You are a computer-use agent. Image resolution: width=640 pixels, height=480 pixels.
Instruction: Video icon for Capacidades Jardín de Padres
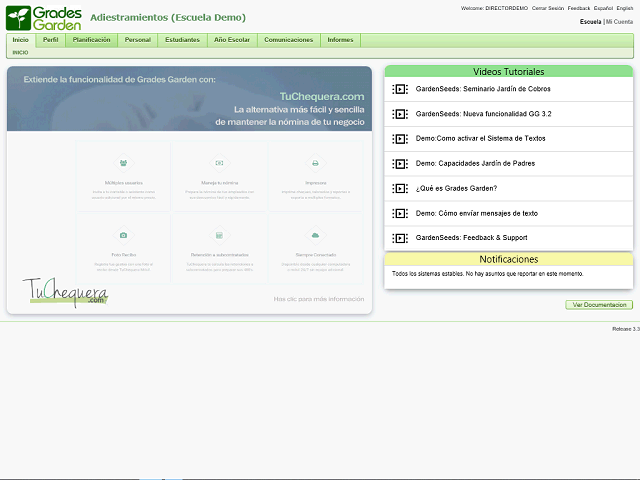pos(400,164)
